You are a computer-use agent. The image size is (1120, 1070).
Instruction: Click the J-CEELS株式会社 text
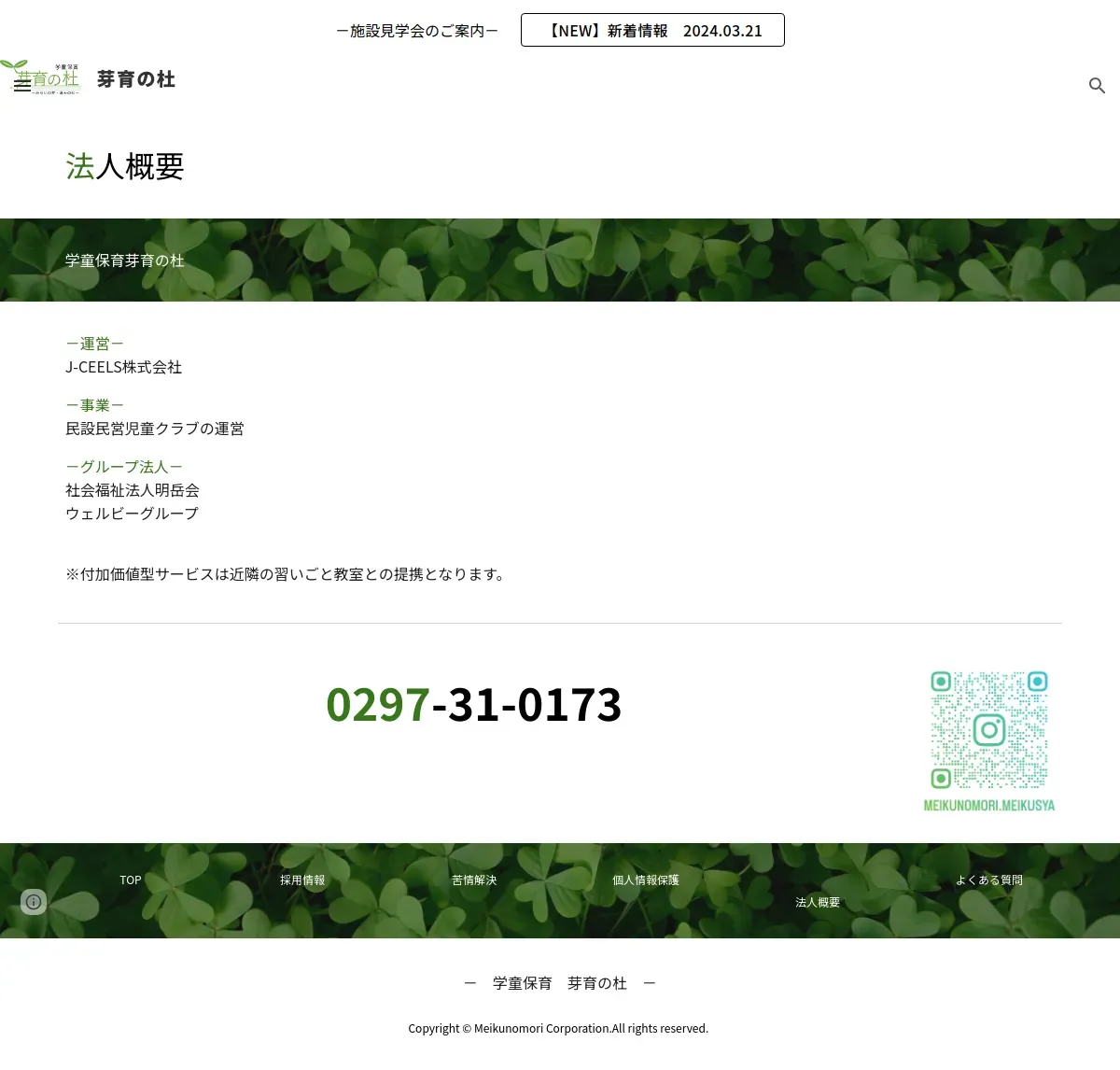pos(124,367)
